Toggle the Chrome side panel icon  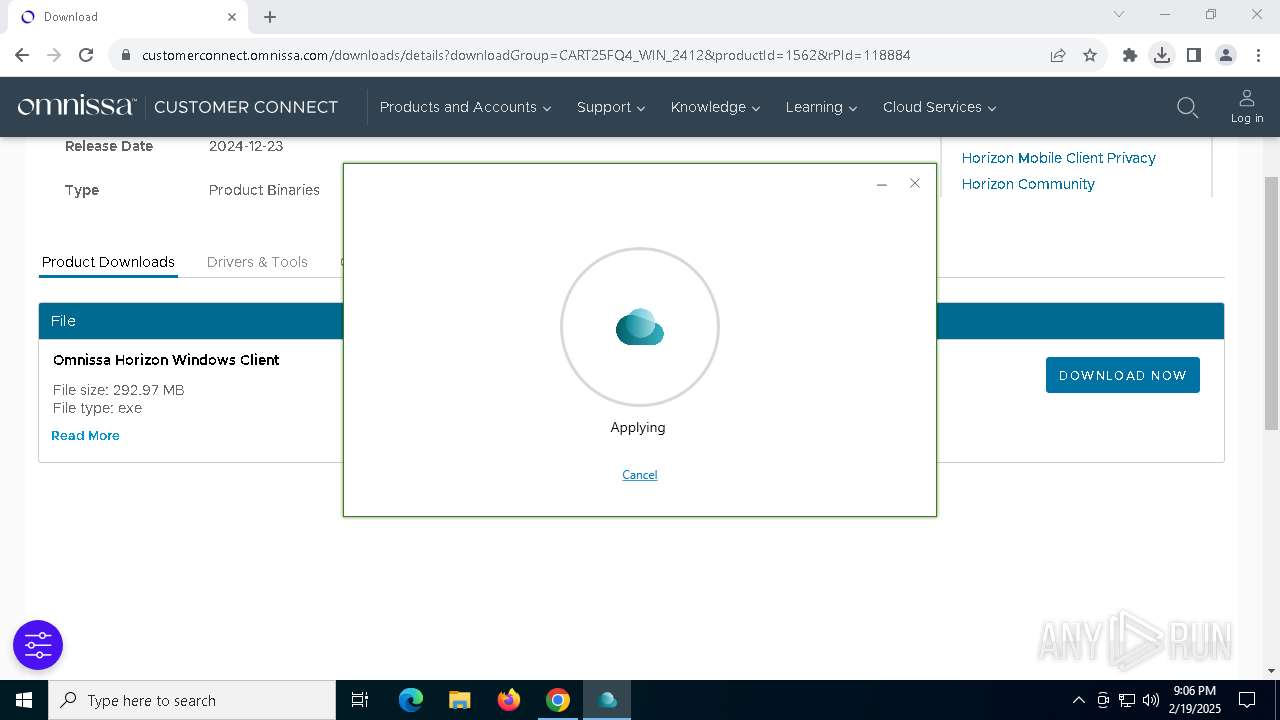pyautogui.click(x=1194, y=55)
